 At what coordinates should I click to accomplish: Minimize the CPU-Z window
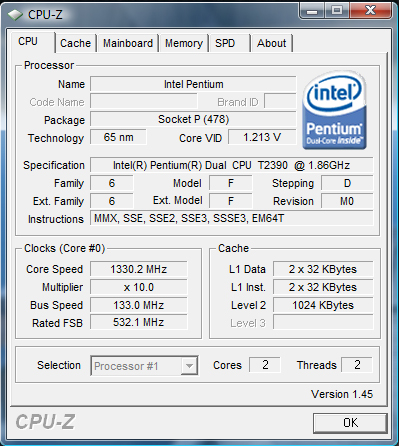tap(312, 11)
